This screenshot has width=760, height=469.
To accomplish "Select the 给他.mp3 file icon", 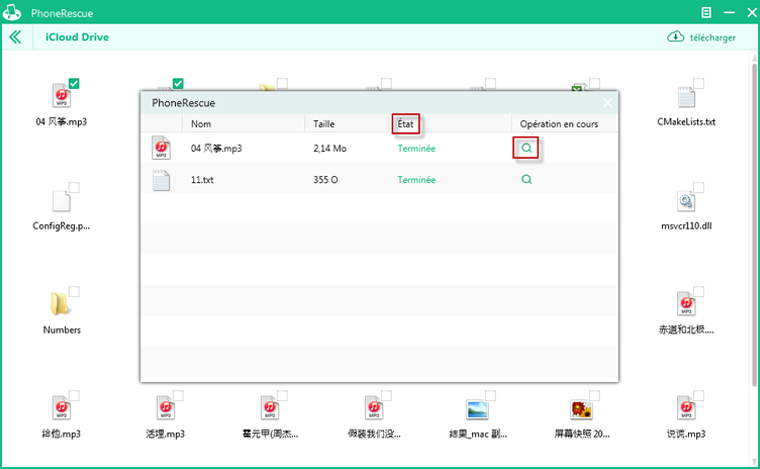I will 61,408.
